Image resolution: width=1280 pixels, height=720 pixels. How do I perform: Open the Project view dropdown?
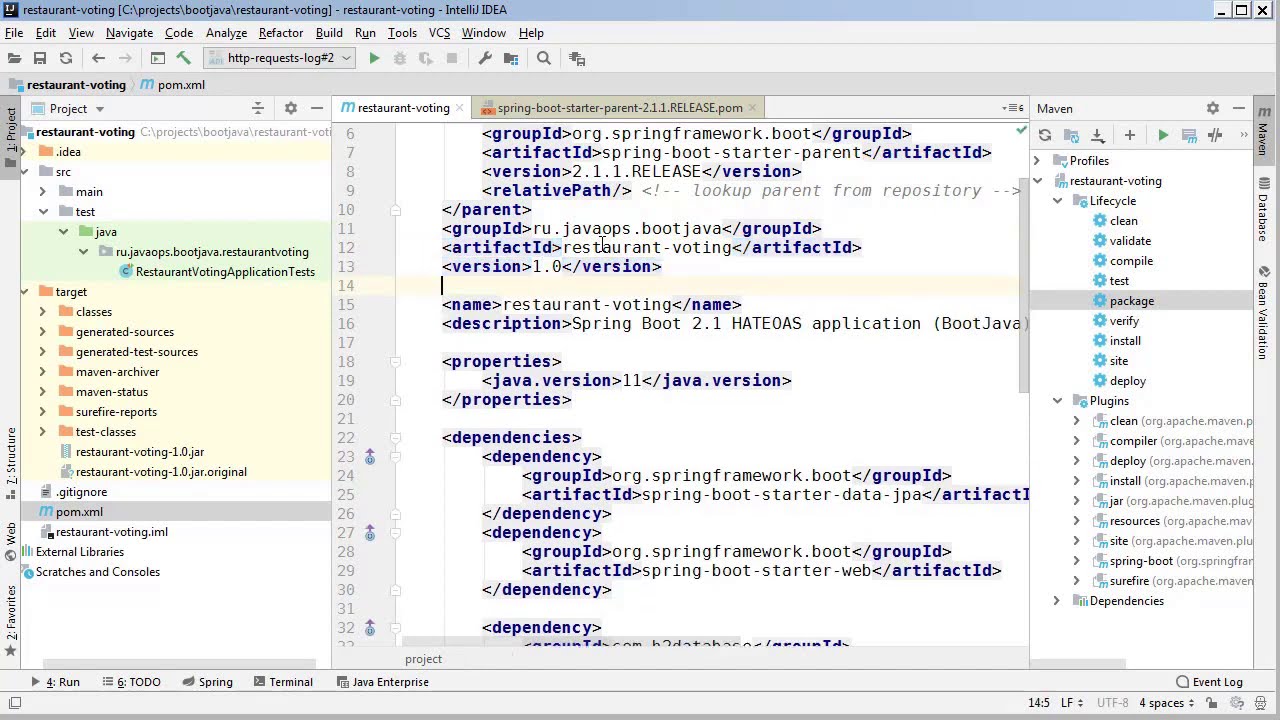click(x=68, y=108)
